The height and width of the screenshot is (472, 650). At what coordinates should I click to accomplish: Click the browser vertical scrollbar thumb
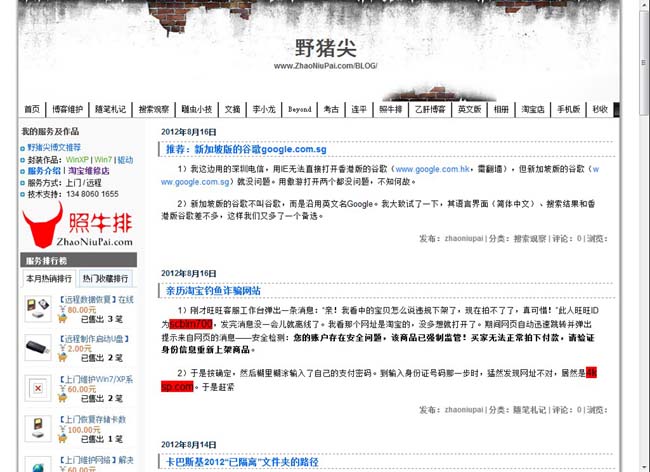[643, 62]
